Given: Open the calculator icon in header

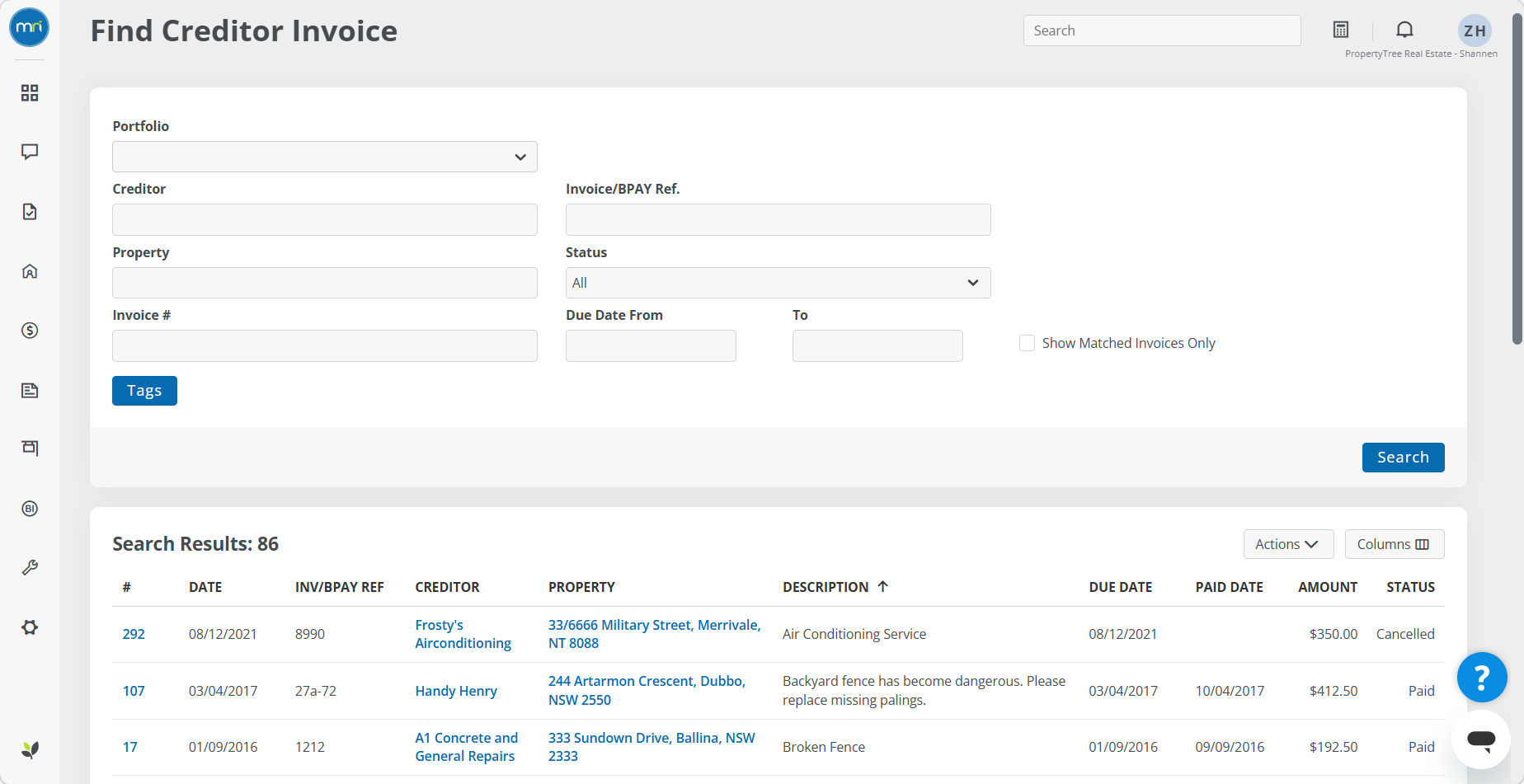Looking at the screenshot, I should [x=1341, y=30].
